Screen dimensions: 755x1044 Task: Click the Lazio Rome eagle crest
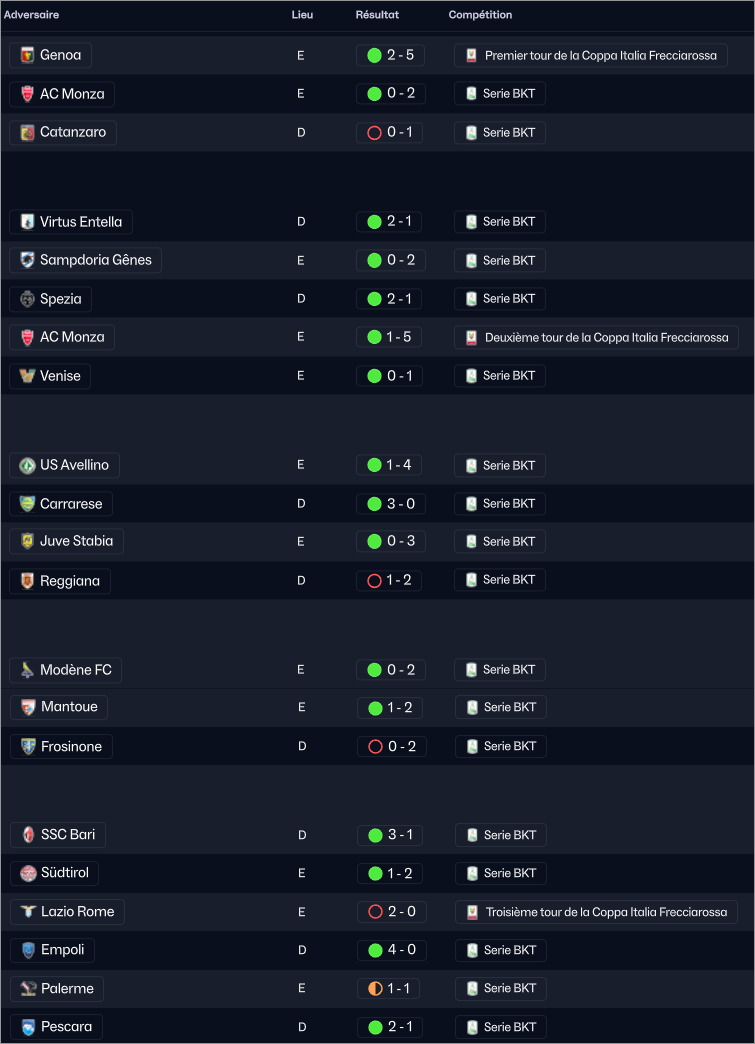click(x=28, y=912)
